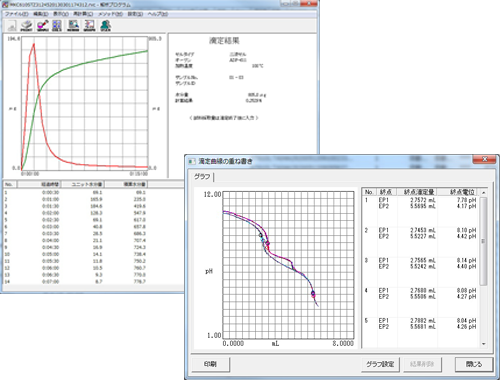Click the 12.00 pH axis maximum label
This screenshot has height=380, width=500.
tap(212, 194)
